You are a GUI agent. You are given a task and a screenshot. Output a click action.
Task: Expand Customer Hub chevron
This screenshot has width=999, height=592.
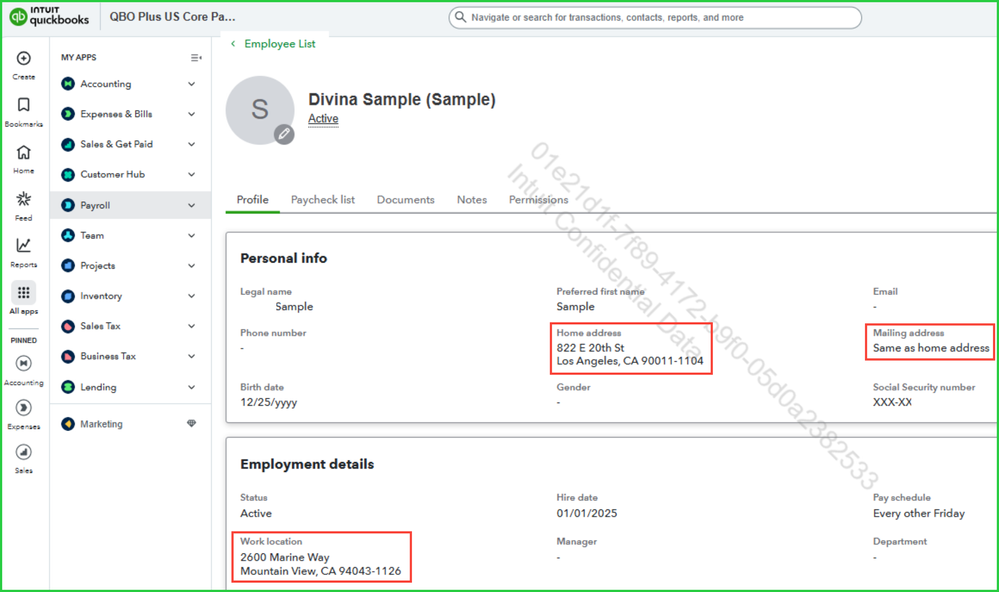pyautogui.click(x=191, y=175)
